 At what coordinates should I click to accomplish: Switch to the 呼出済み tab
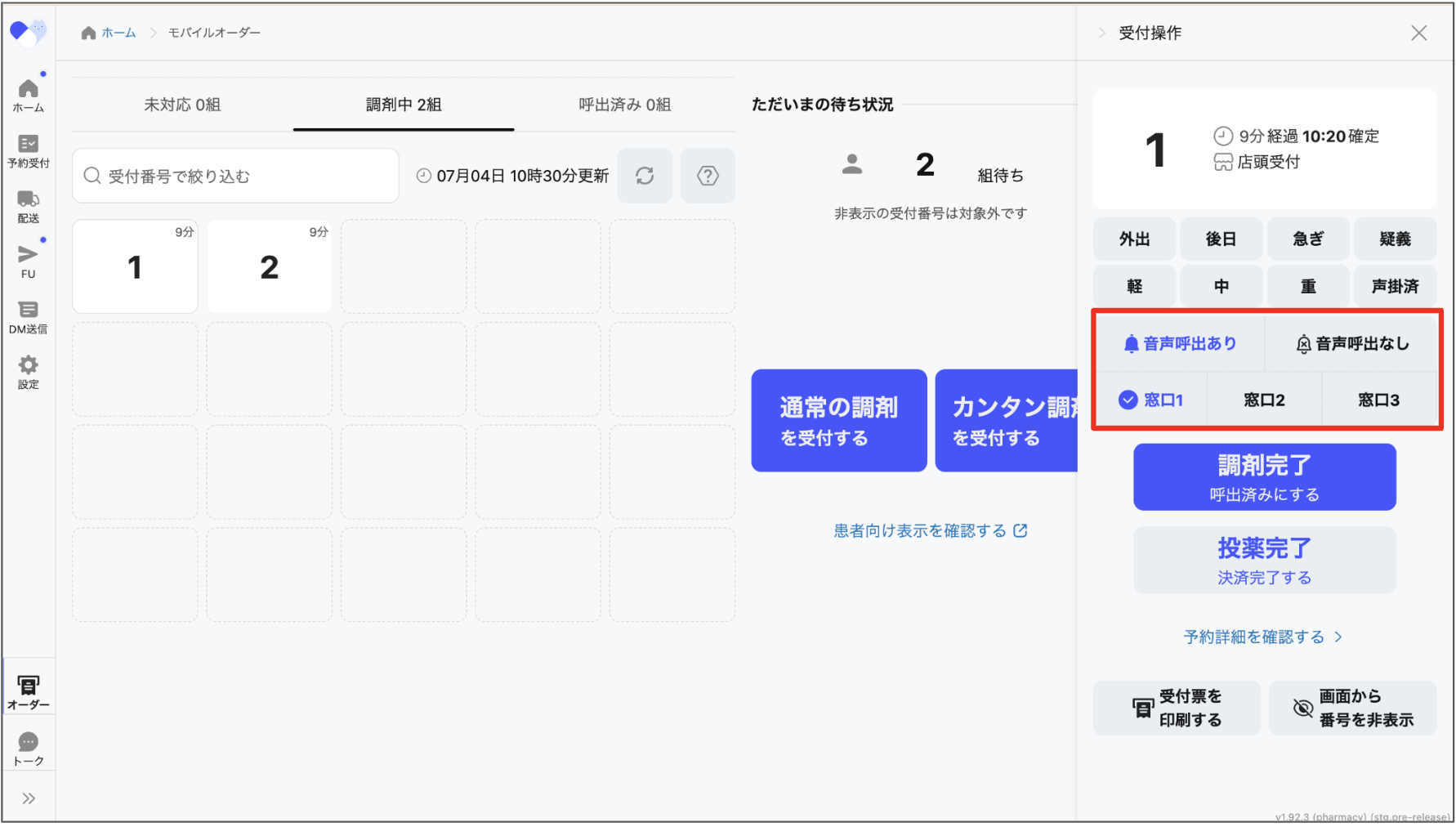[626, 105]
